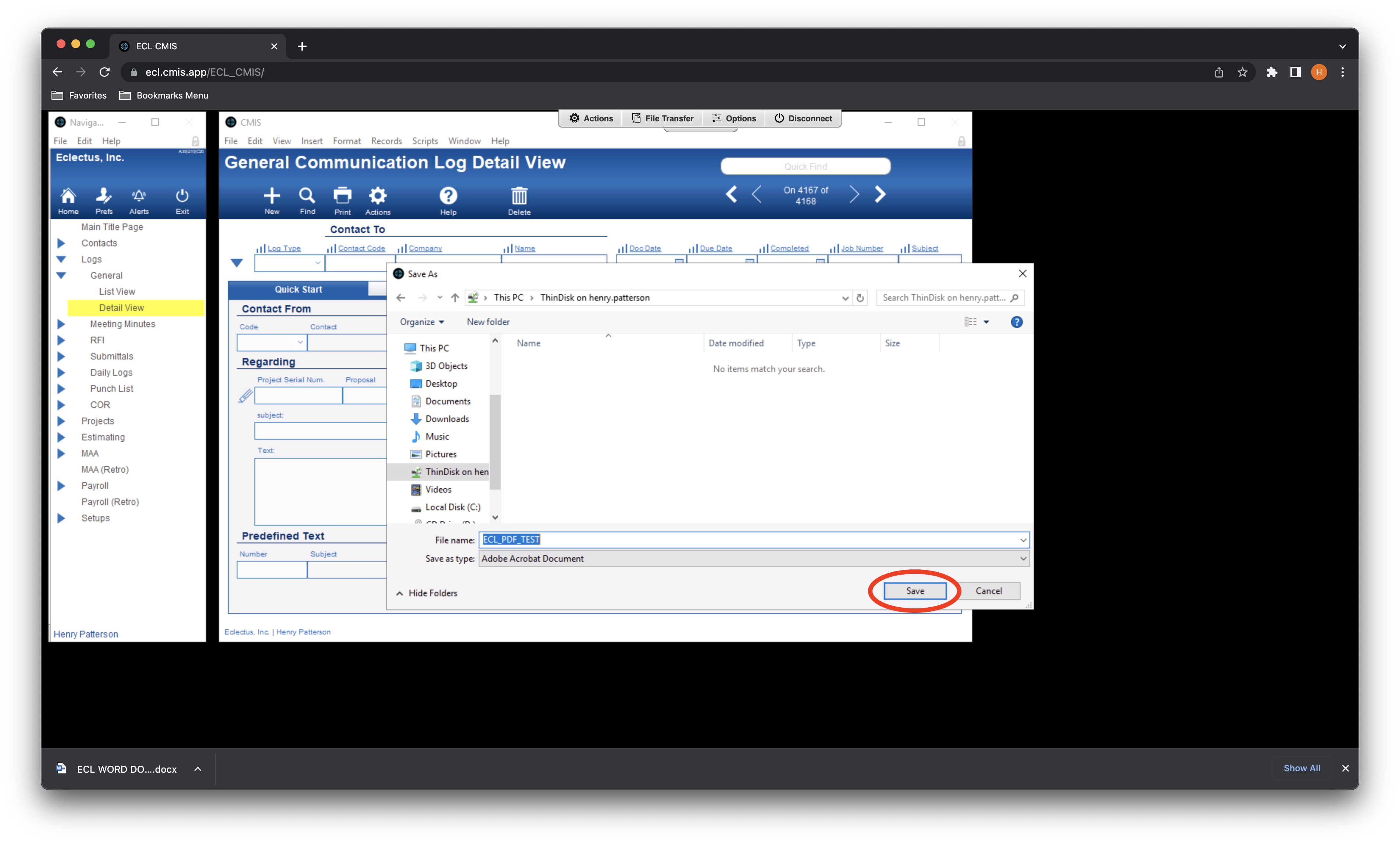Image resolution: width=1400 pixels, height=844 pixels.
Task: Click the Prefs icon in Navigator
Action: tap(103, 196)
